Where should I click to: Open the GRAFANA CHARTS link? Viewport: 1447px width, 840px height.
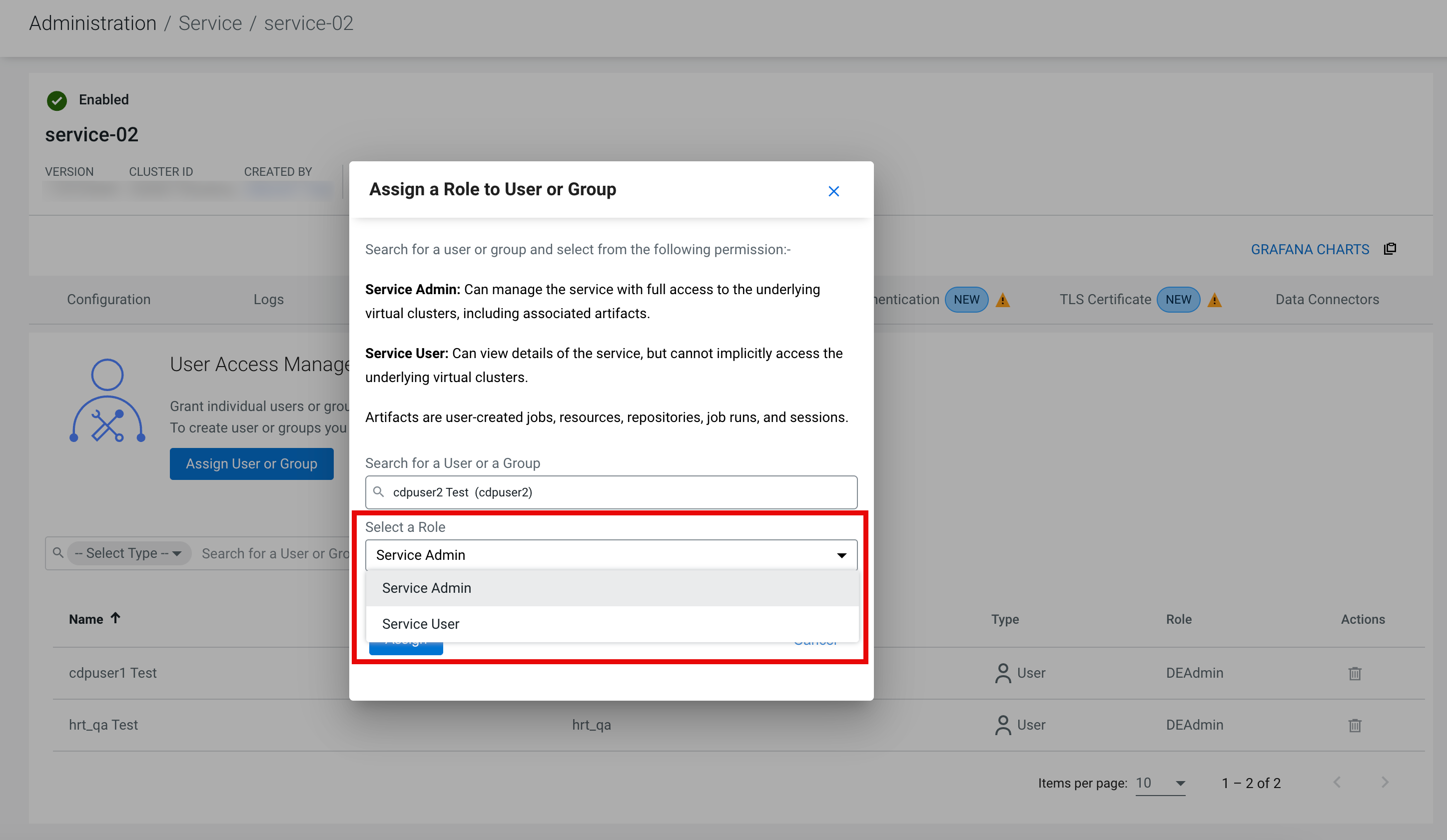[x=1309, y=250]
